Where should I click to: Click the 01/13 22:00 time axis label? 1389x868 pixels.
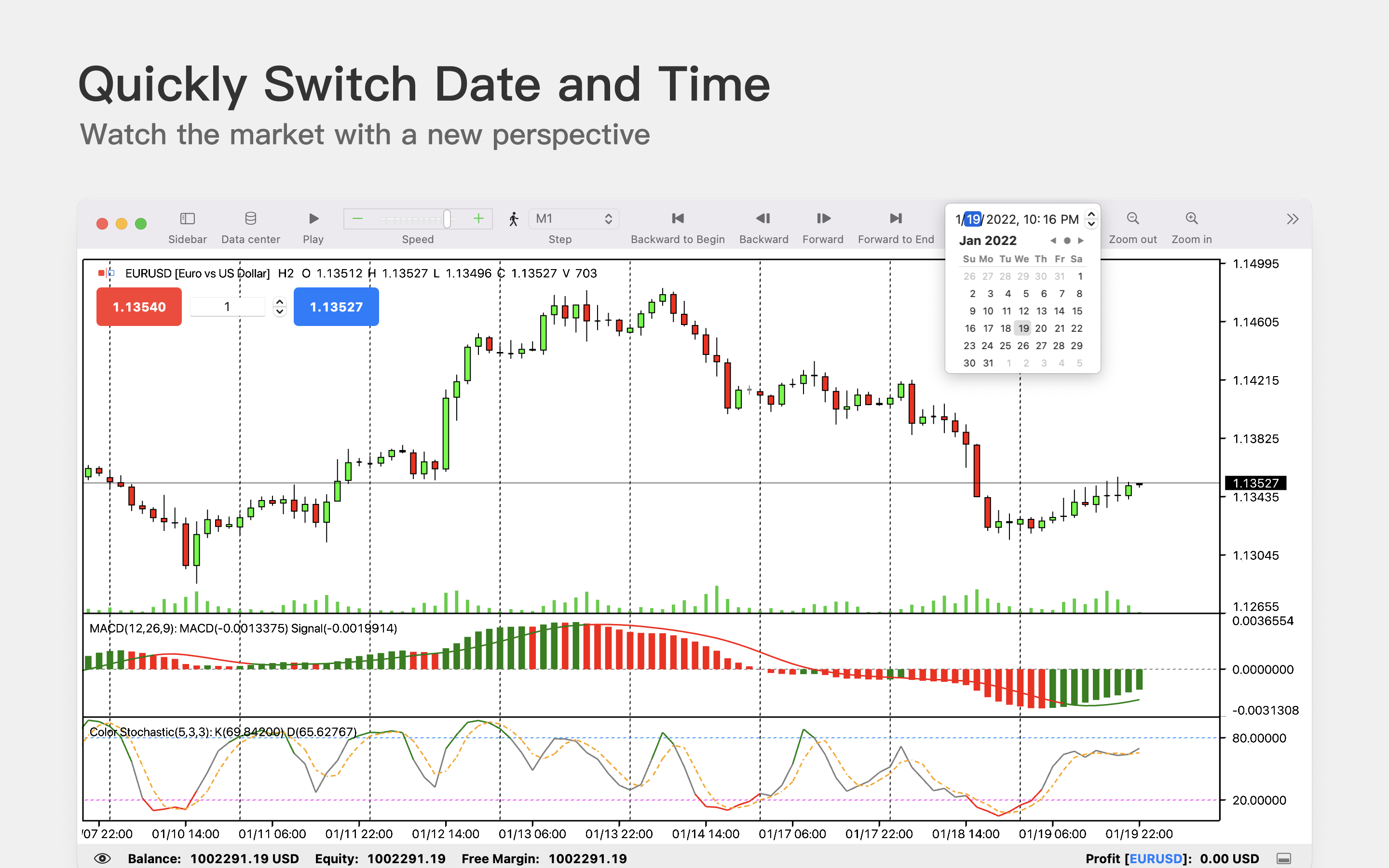coord(619,834)
